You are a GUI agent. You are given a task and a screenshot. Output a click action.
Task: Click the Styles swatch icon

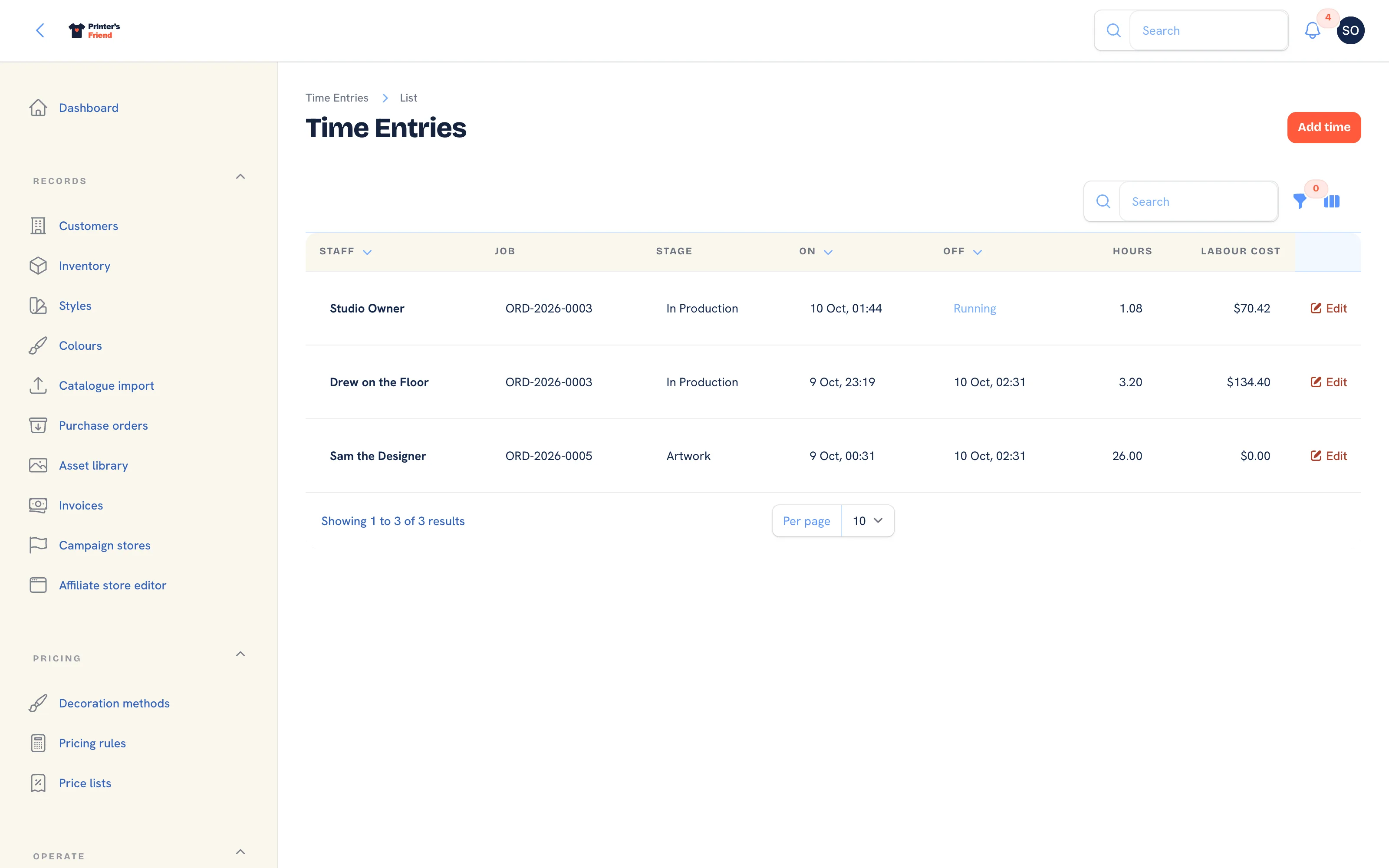pos(38,306)
